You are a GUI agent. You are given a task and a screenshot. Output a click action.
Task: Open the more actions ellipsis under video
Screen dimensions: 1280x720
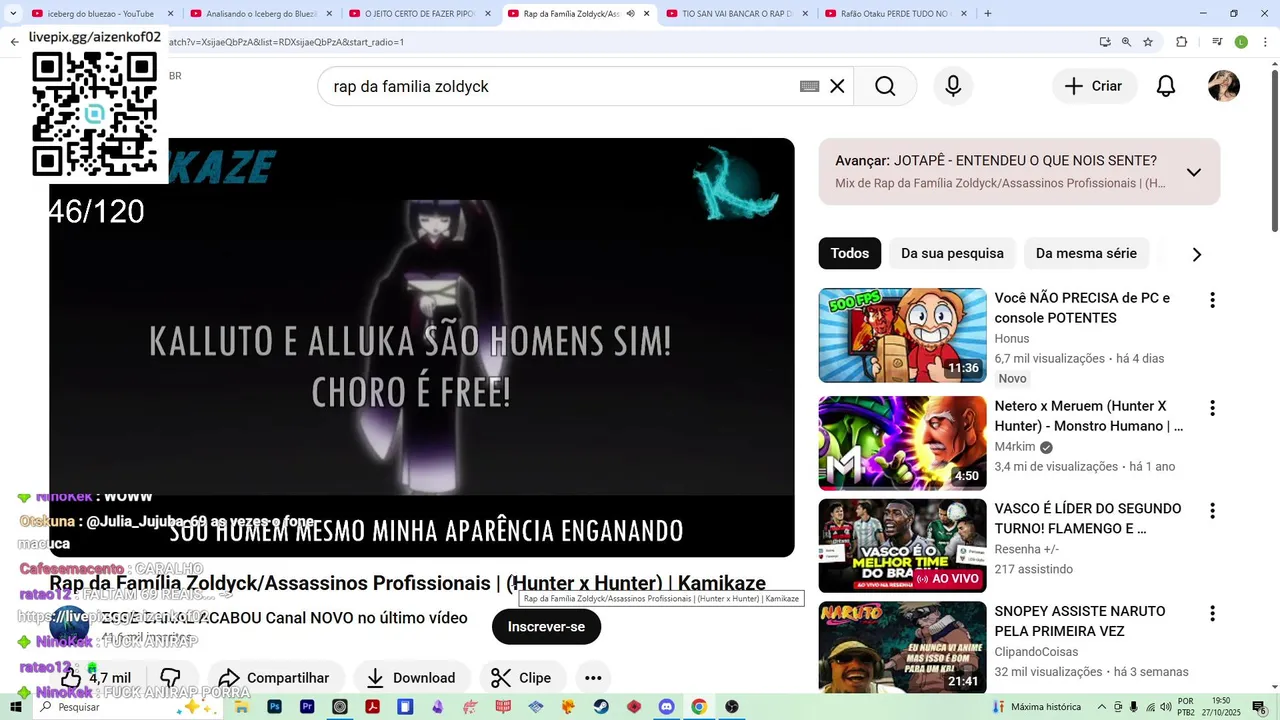point(593,678)
